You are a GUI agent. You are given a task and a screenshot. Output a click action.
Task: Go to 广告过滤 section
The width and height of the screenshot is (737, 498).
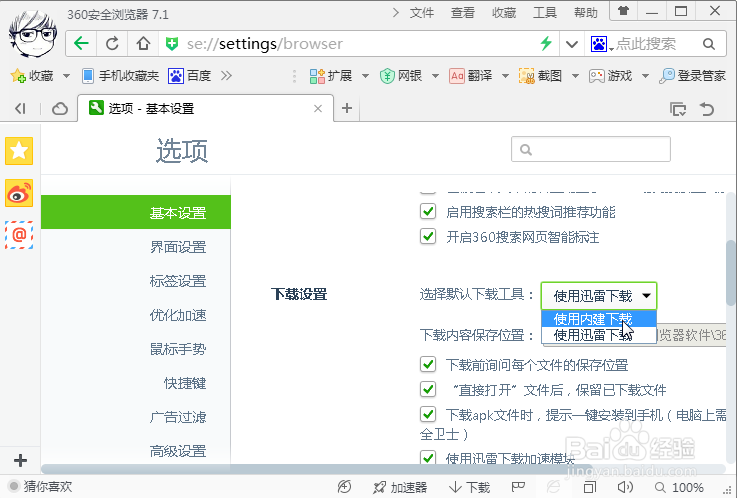pyautogui.click(x=178, y=417)
